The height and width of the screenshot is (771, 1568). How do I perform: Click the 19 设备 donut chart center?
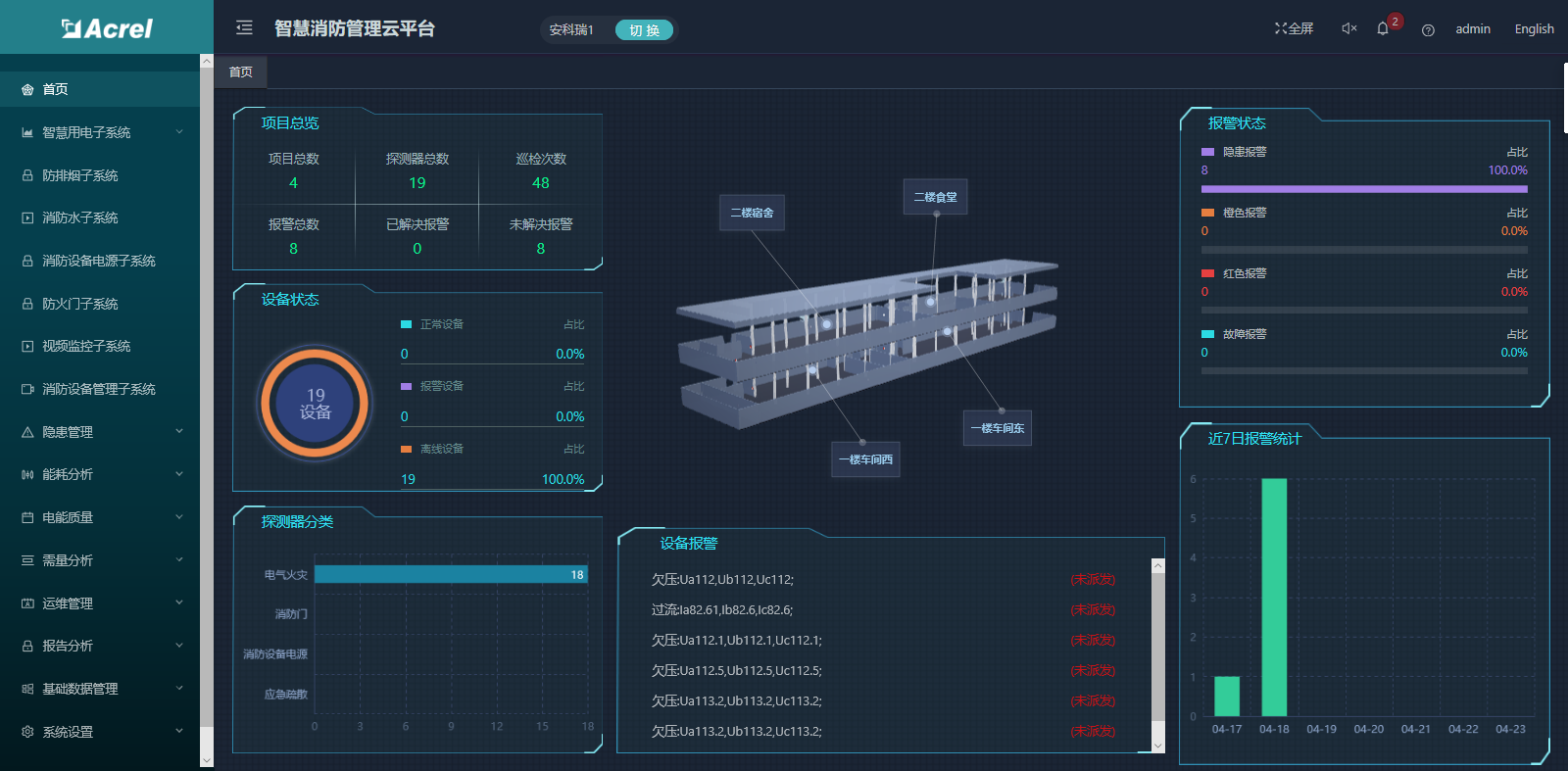[x=315, y=403]
